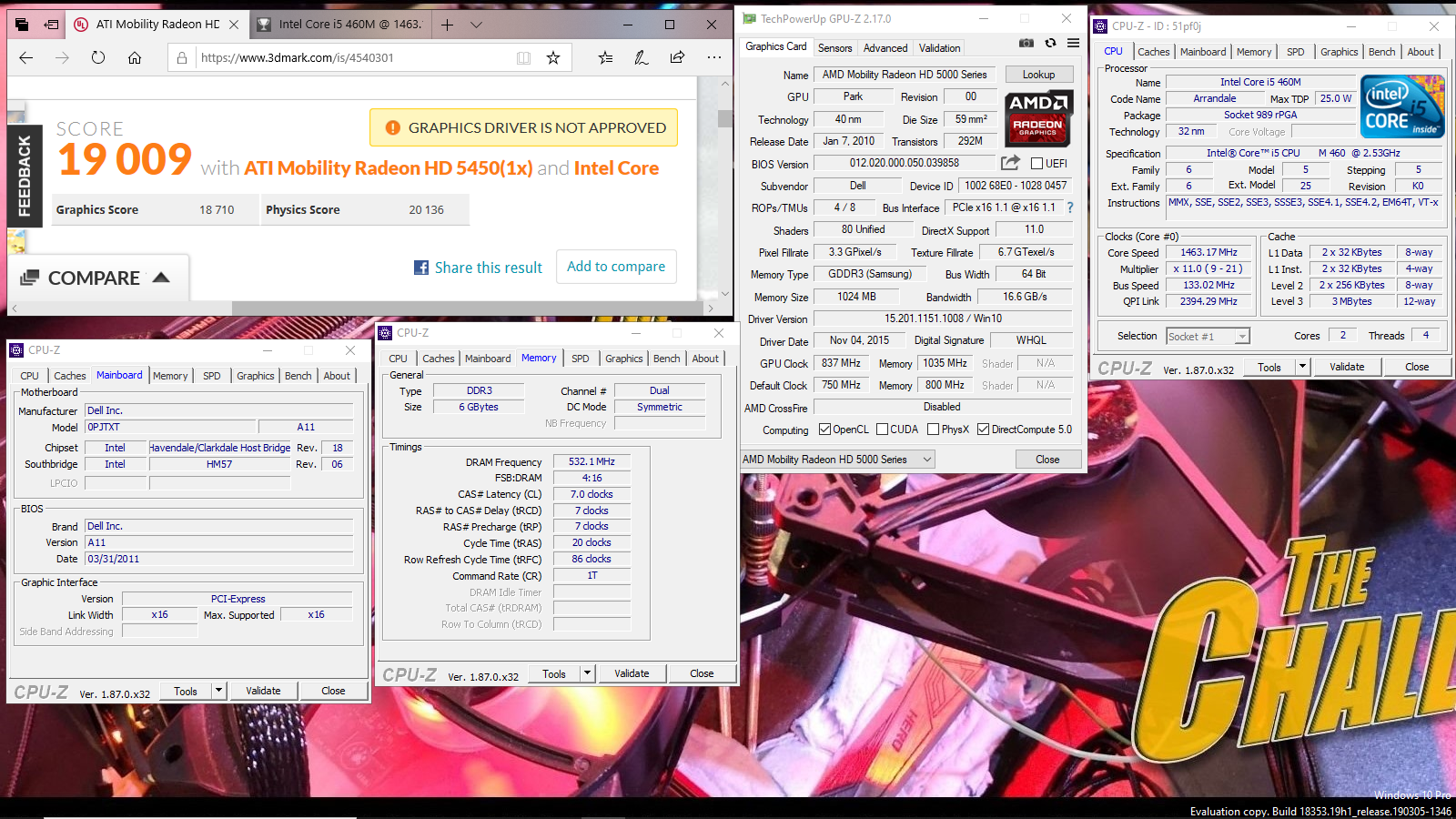Toggle CUDA checkbox

pos(882,430)
